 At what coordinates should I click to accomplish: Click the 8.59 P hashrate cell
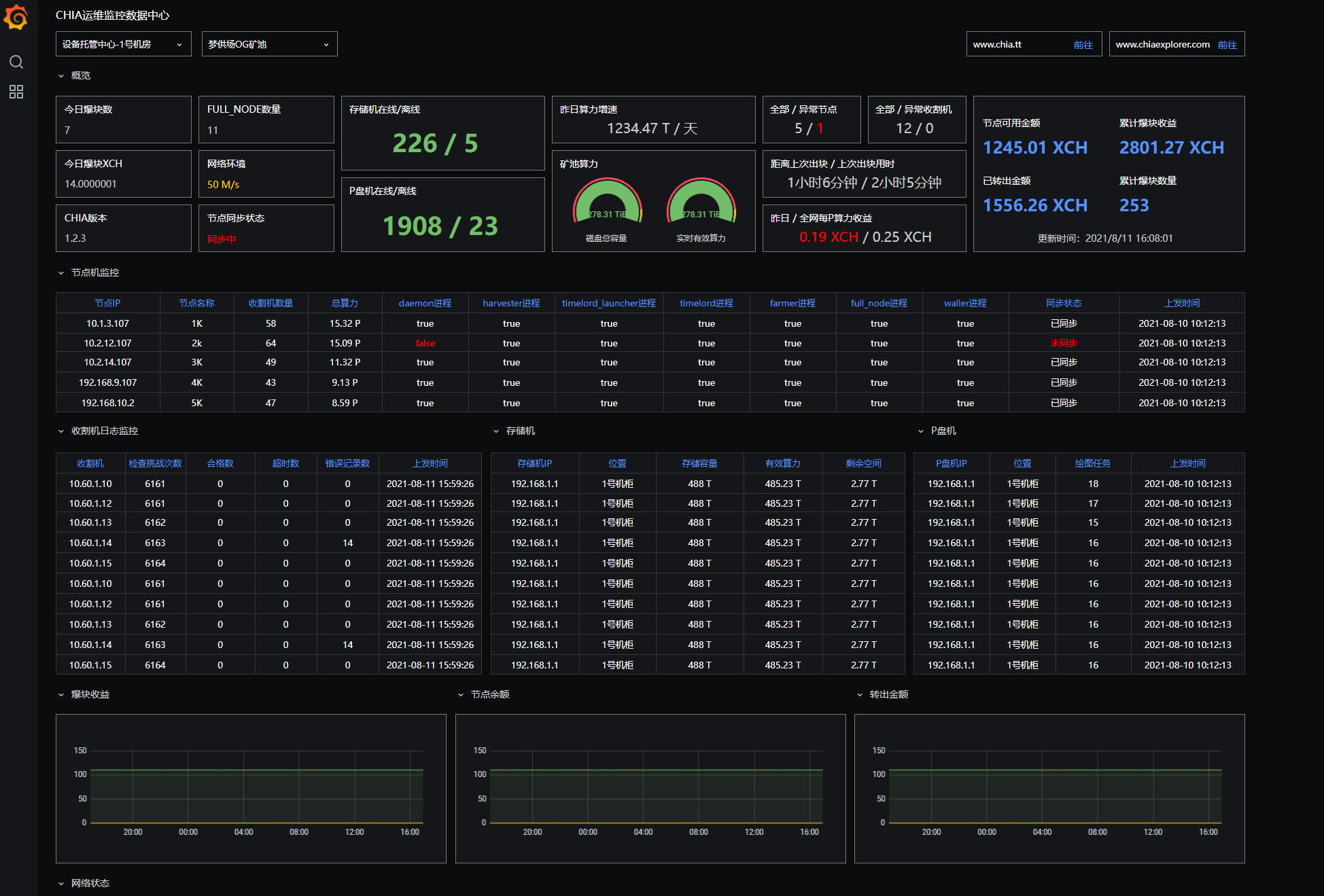click(345, 403)
